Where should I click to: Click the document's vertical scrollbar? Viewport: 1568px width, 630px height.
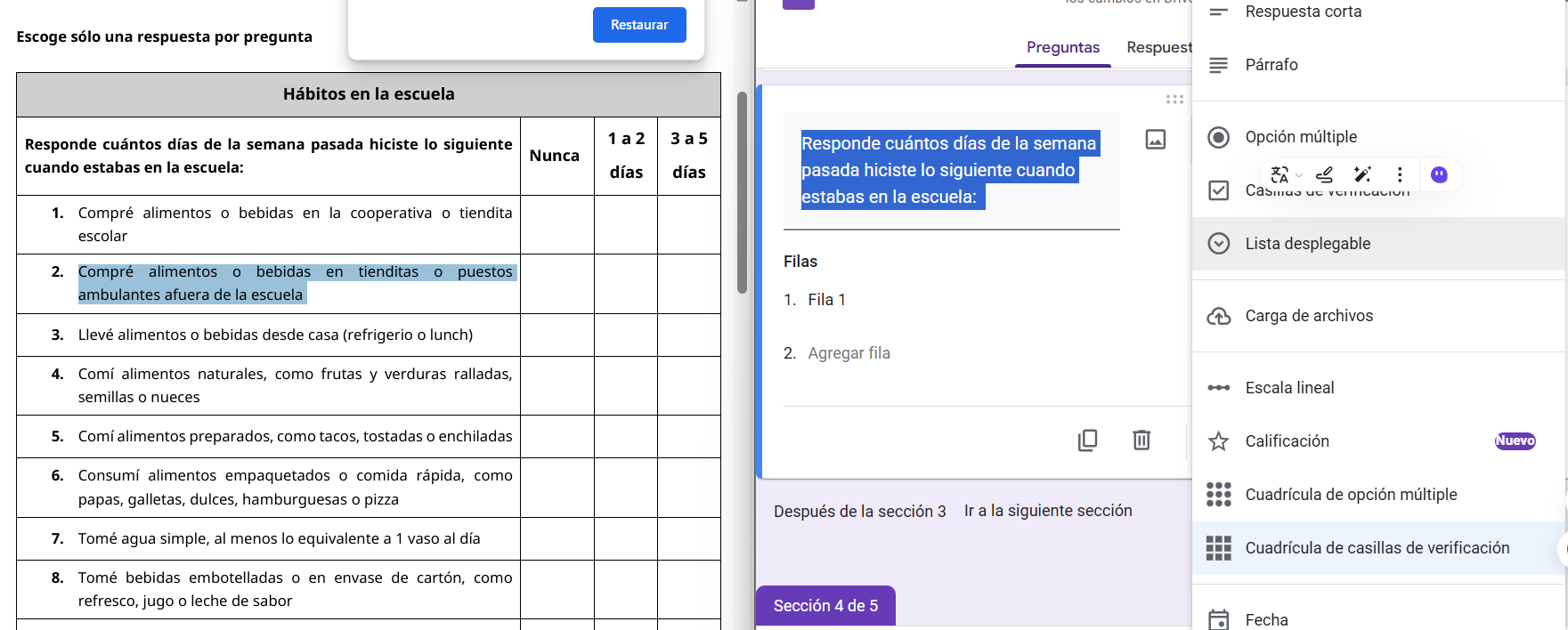click(742, 192)
